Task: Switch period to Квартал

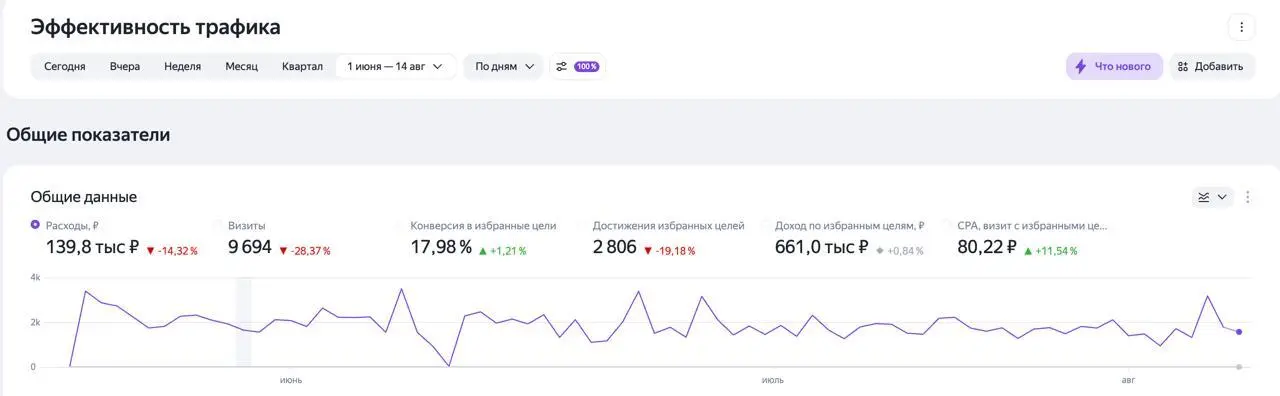Action: point(302,67)
